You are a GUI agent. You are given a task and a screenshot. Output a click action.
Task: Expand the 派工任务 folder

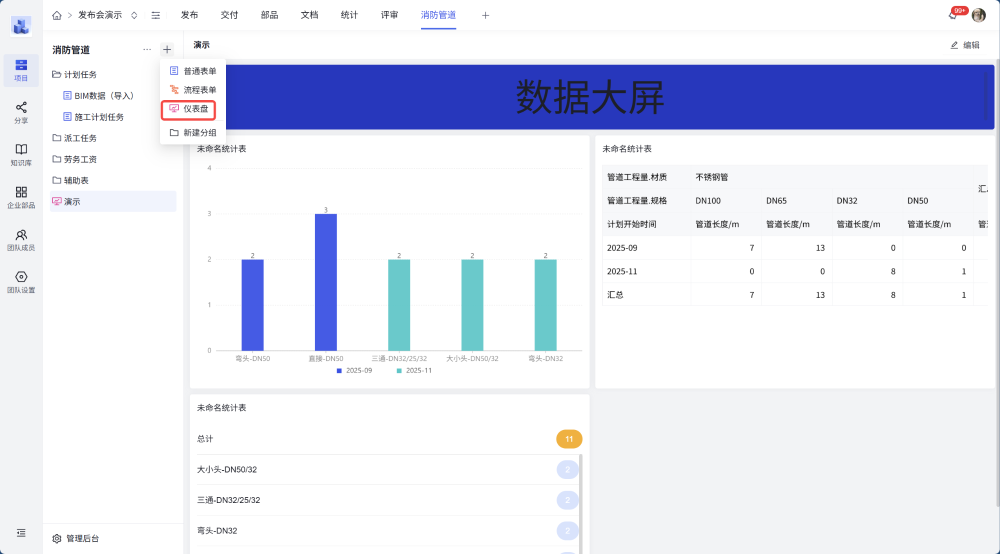point(80,138)
